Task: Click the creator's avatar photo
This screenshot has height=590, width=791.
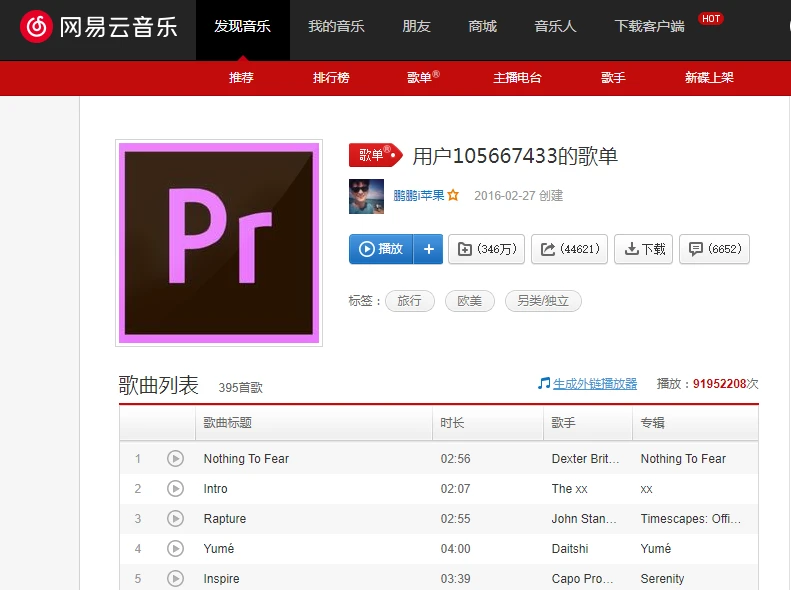Action: pyautogui.click(x=366, y=196)
